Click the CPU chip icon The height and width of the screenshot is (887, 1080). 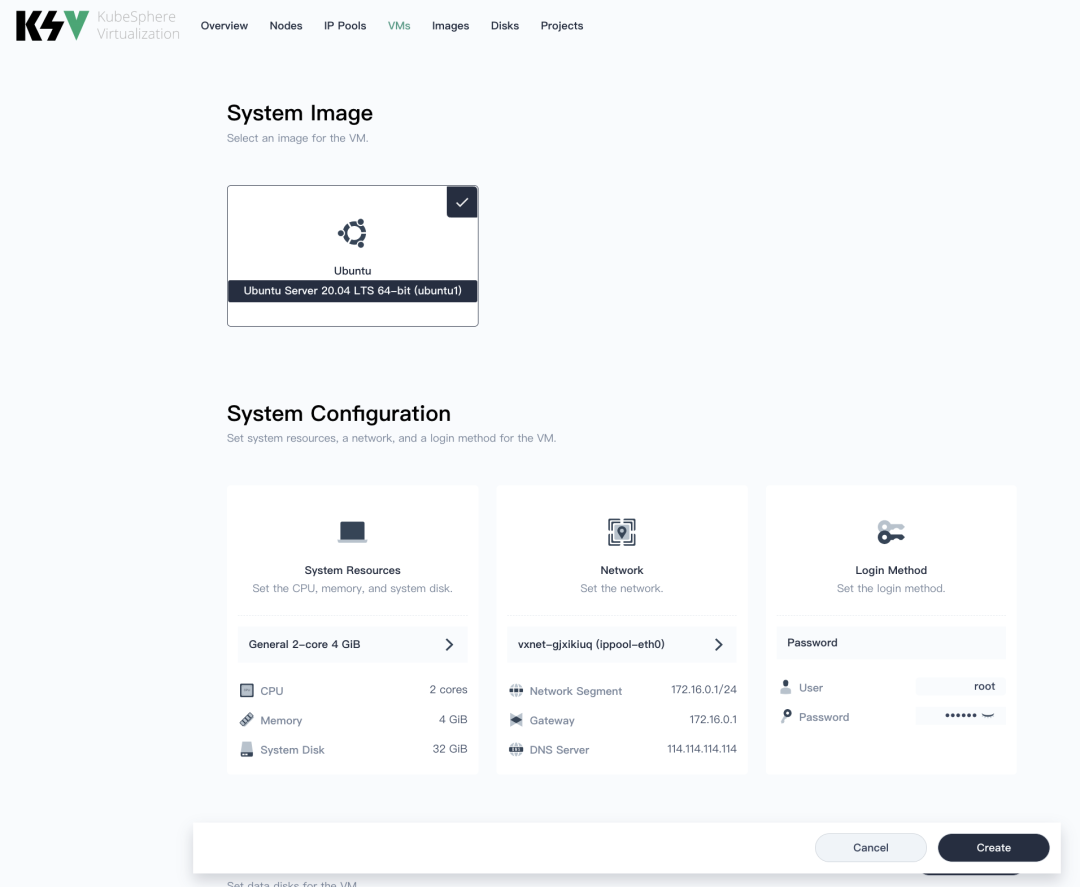pos(247,690)
